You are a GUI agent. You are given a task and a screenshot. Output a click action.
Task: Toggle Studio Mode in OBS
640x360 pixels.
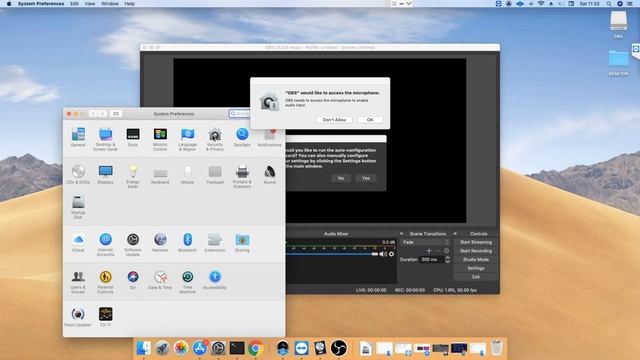tap(476, 259)
